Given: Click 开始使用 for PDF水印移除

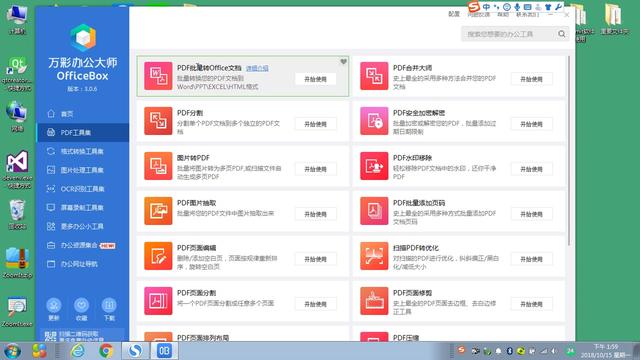Looking at the screenshot, I should [531, 169].
